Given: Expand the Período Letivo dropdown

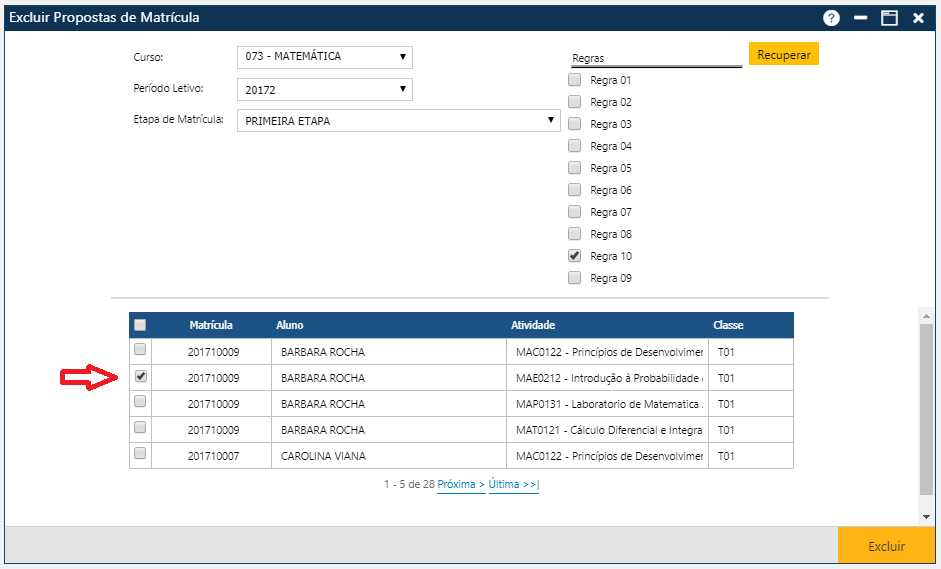Looking at the screenshot, I should pyautogui.click(x=325, y=90).
